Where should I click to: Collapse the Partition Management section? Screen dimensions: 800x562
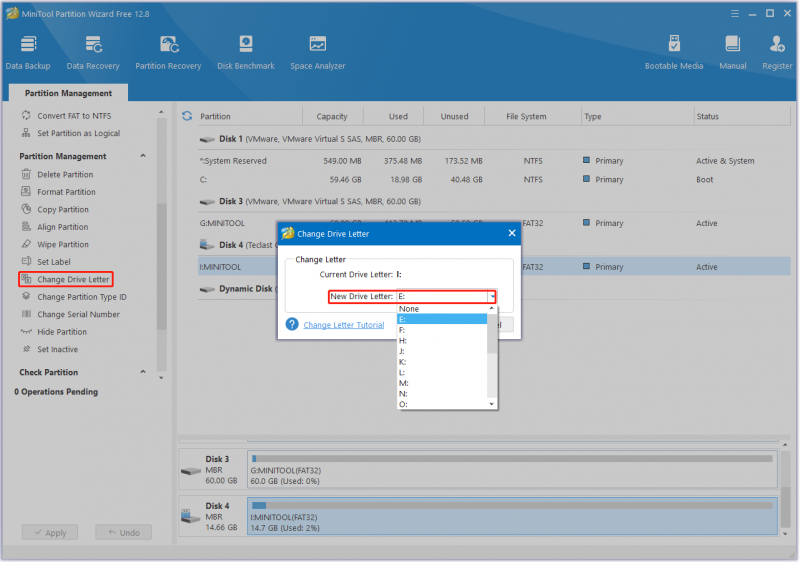[143, 156]
